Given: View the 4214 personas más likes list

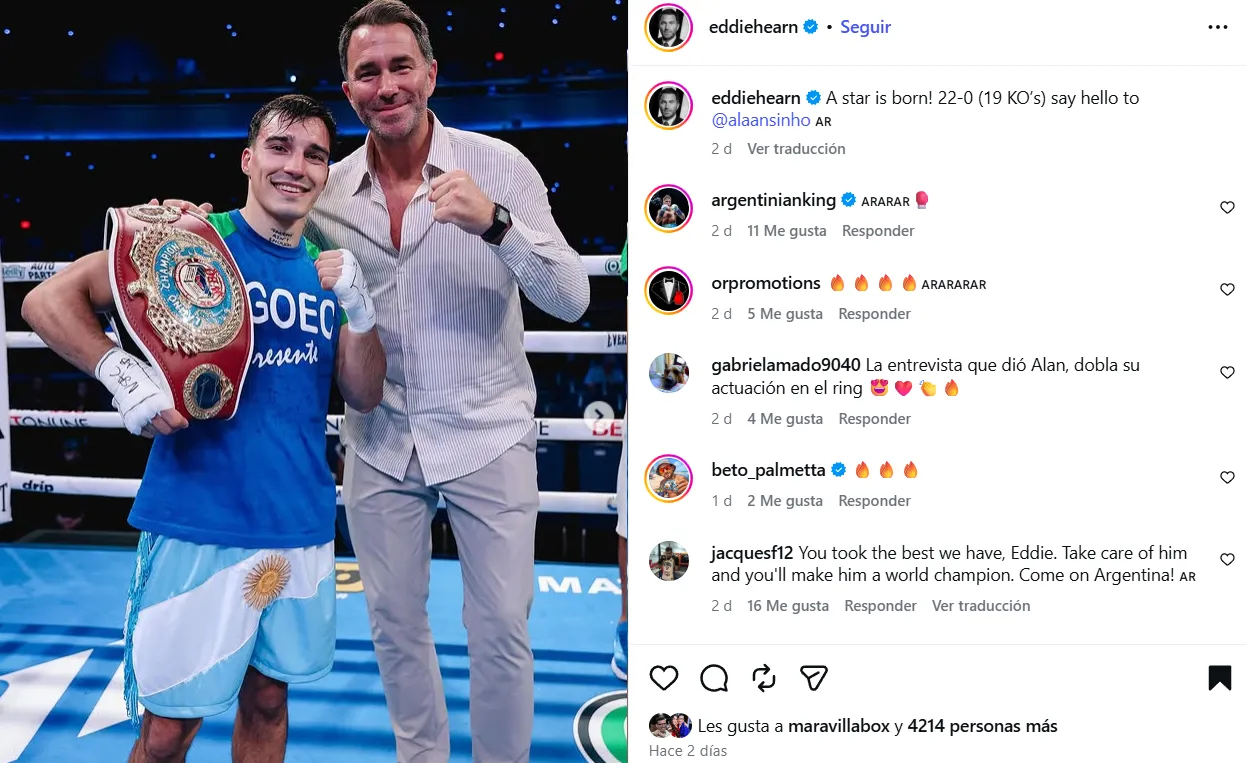Looking at the screenshot, I should [982, 726].
